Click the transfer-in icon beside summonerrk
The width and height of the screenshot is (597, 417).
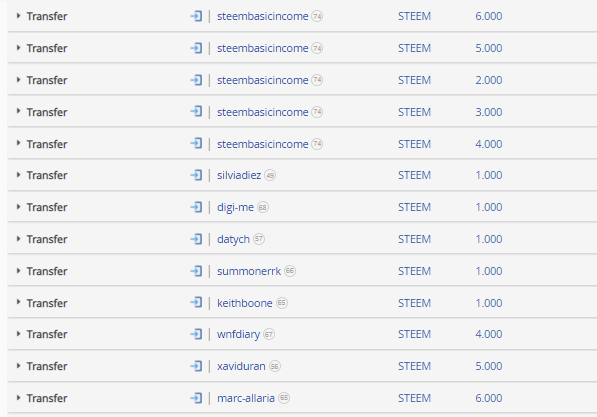click(196, 271)
